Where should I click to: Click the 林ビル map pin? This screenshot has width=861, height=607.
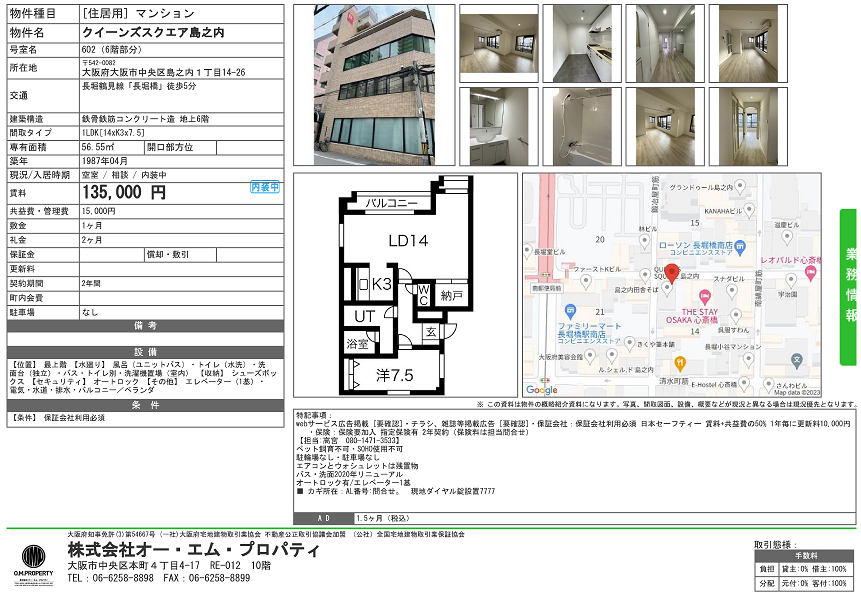645,241
